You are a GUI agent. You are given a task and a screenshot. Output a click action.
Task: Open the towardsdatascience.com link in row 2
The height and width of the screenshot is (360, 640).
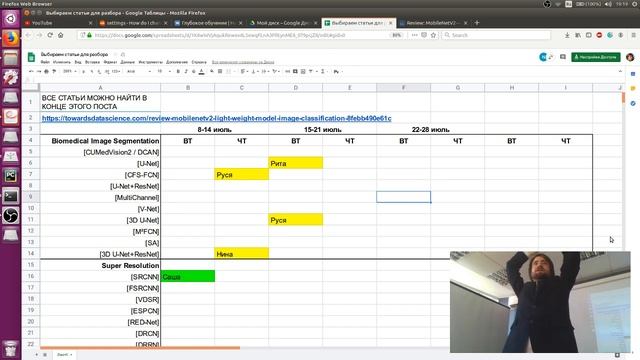pos(216,118)
